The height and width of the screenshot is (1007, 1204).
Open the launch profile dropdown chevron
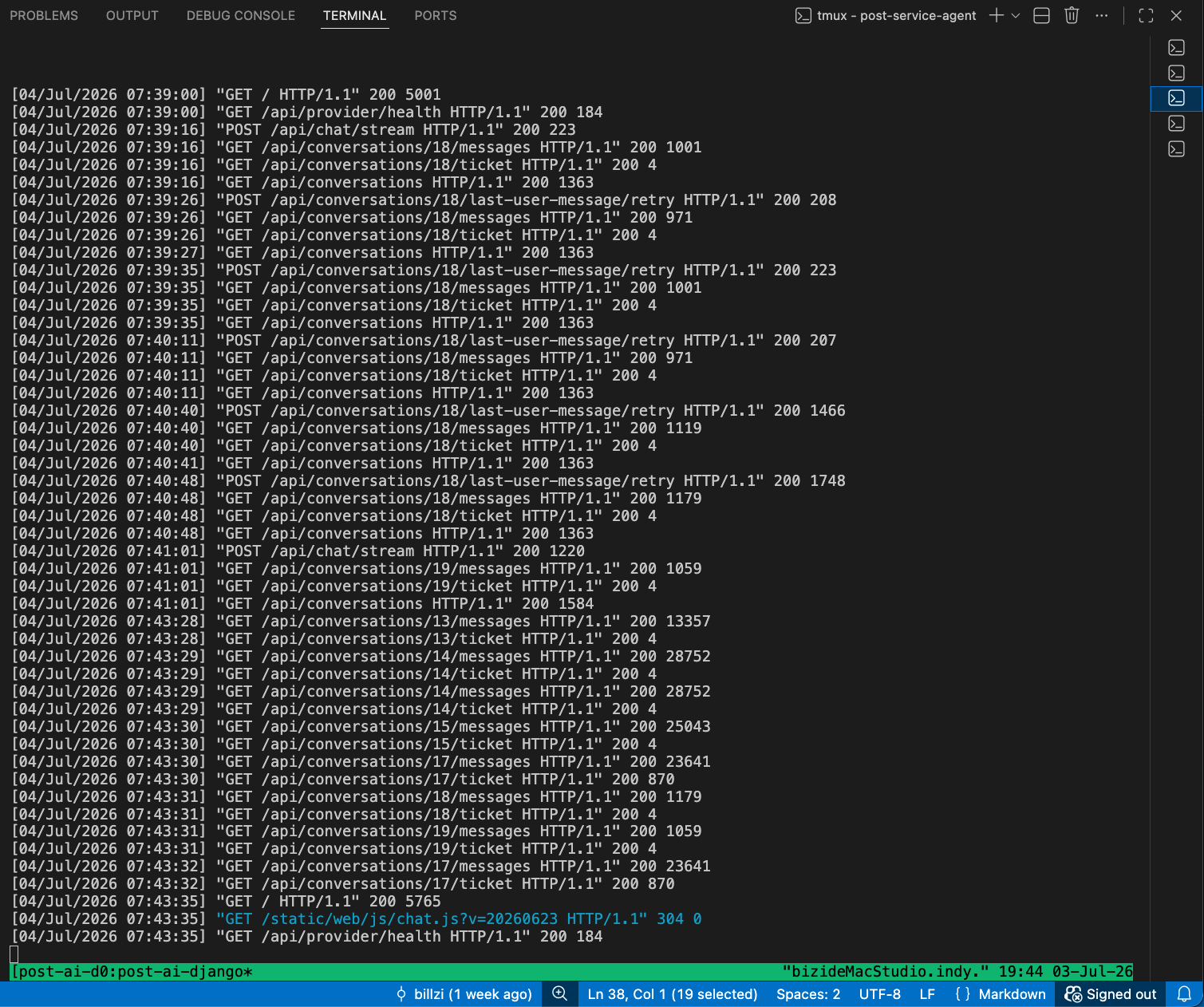coord(1016,16)
